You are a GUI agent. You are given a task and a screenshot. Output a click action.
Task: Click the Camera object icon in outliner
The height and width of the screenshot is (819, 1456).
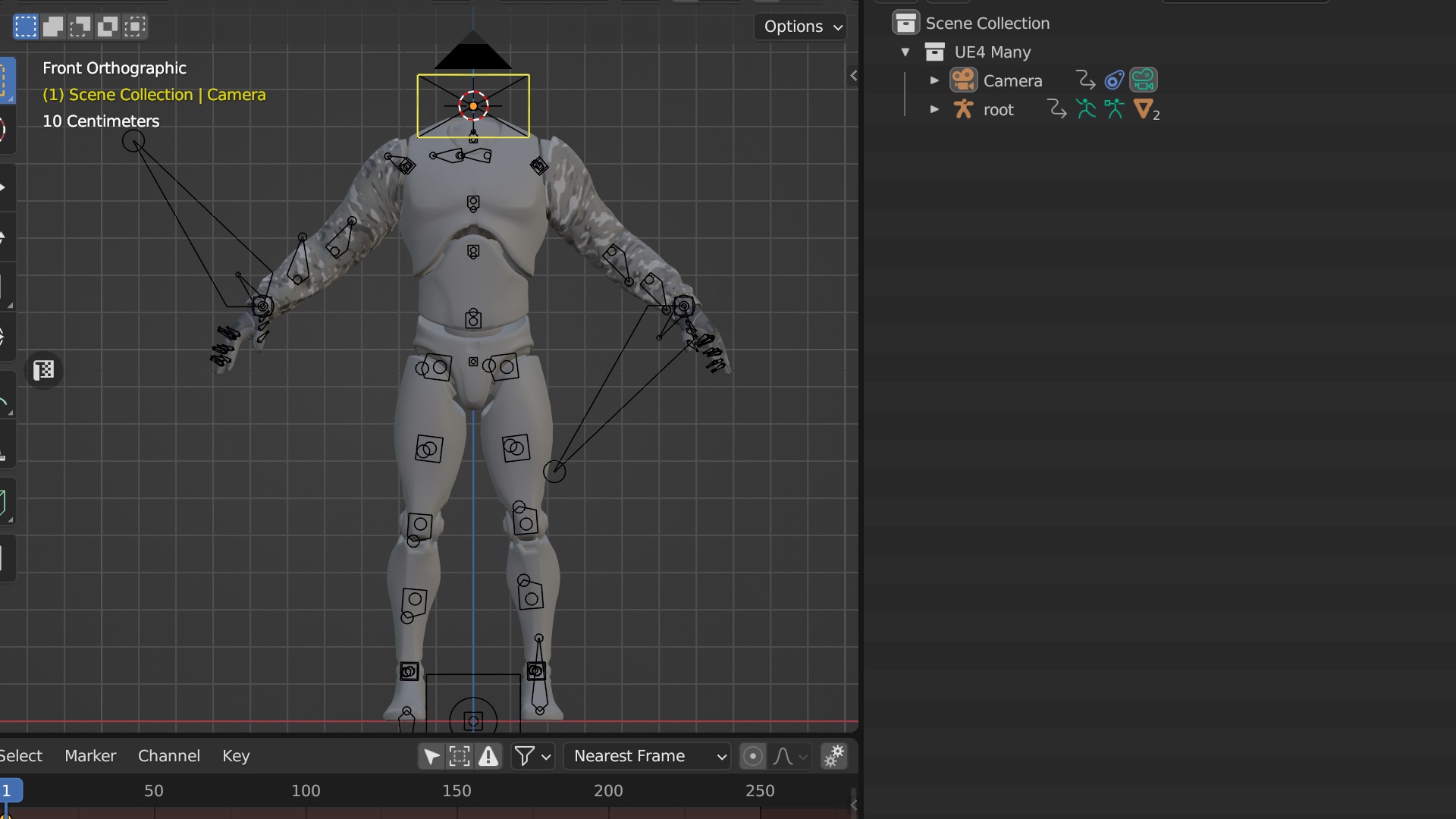point(963,80)
